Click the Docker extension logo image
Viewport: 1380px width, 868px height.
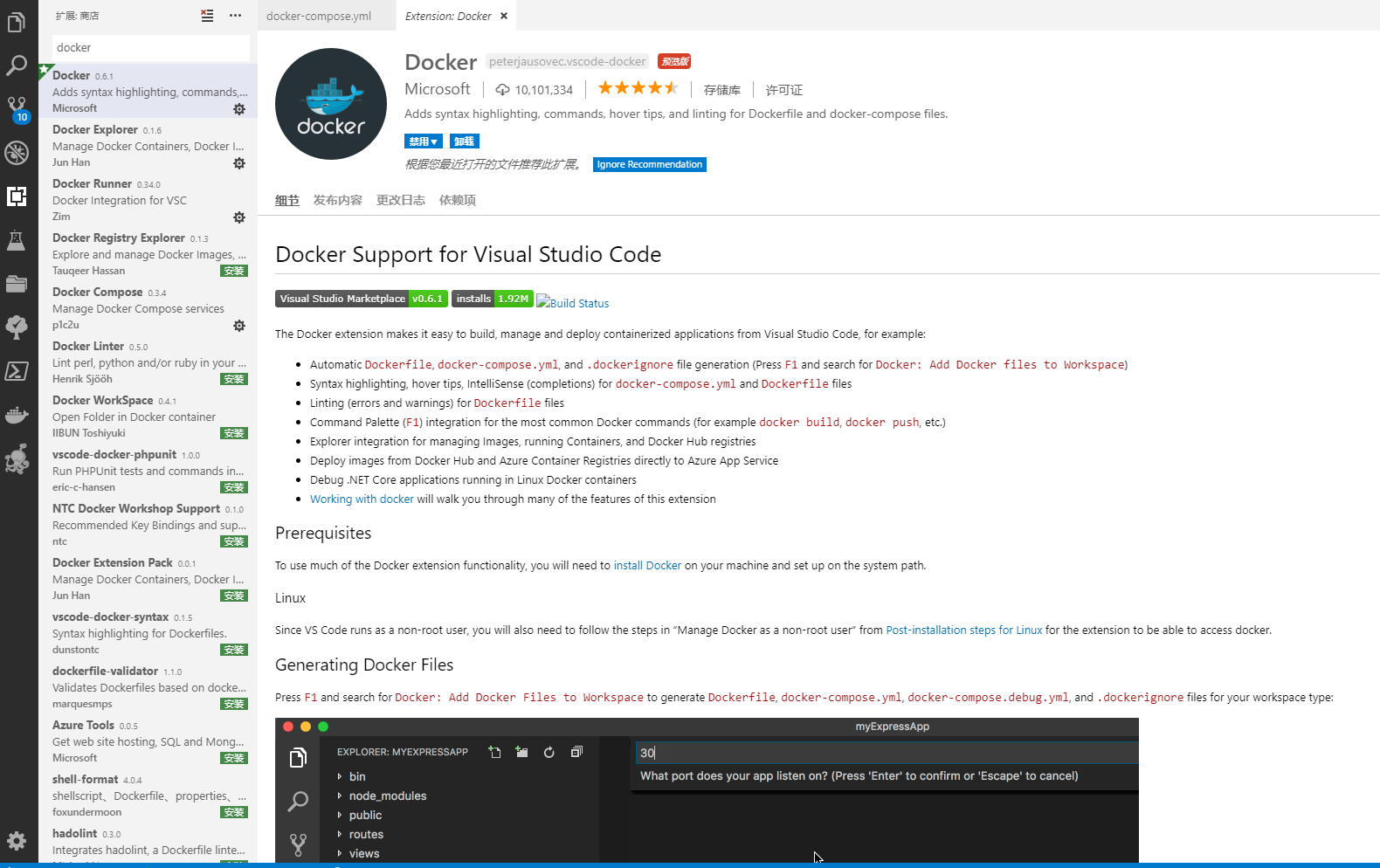click(x=331, y=104)
